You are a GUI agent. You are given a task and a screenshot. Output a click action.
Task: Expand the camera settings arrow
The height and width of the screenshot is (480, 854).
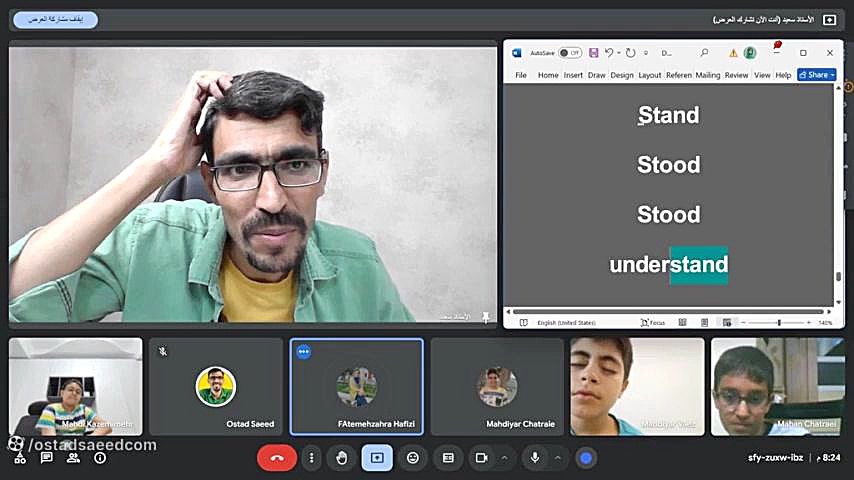tap(504, 458)
